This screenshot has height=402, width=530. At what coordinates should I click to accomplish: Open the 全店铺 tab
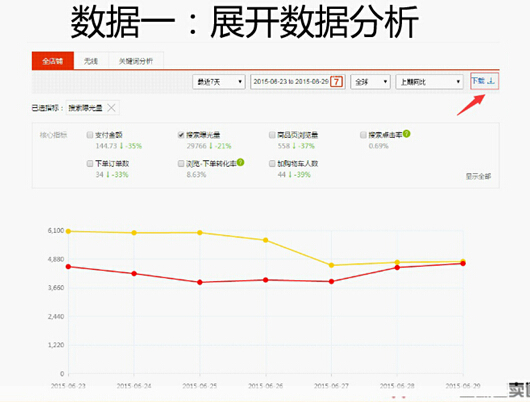click(53, 61)
